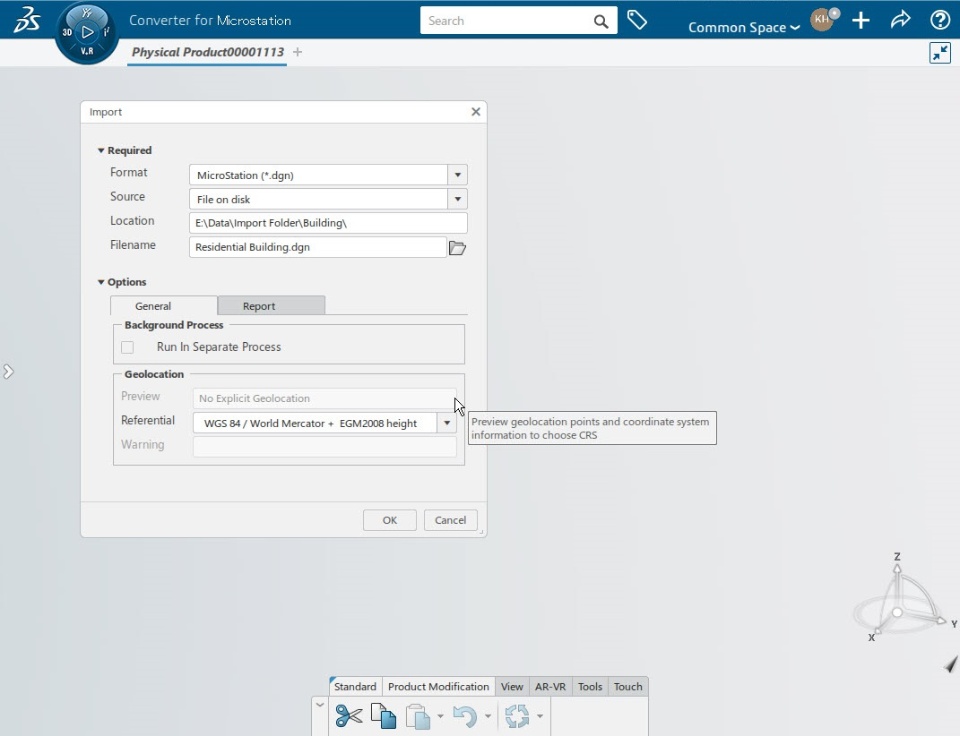Click the compass north quadrant
This screenshot has width=960, height=736.
(x=87, y=13)
